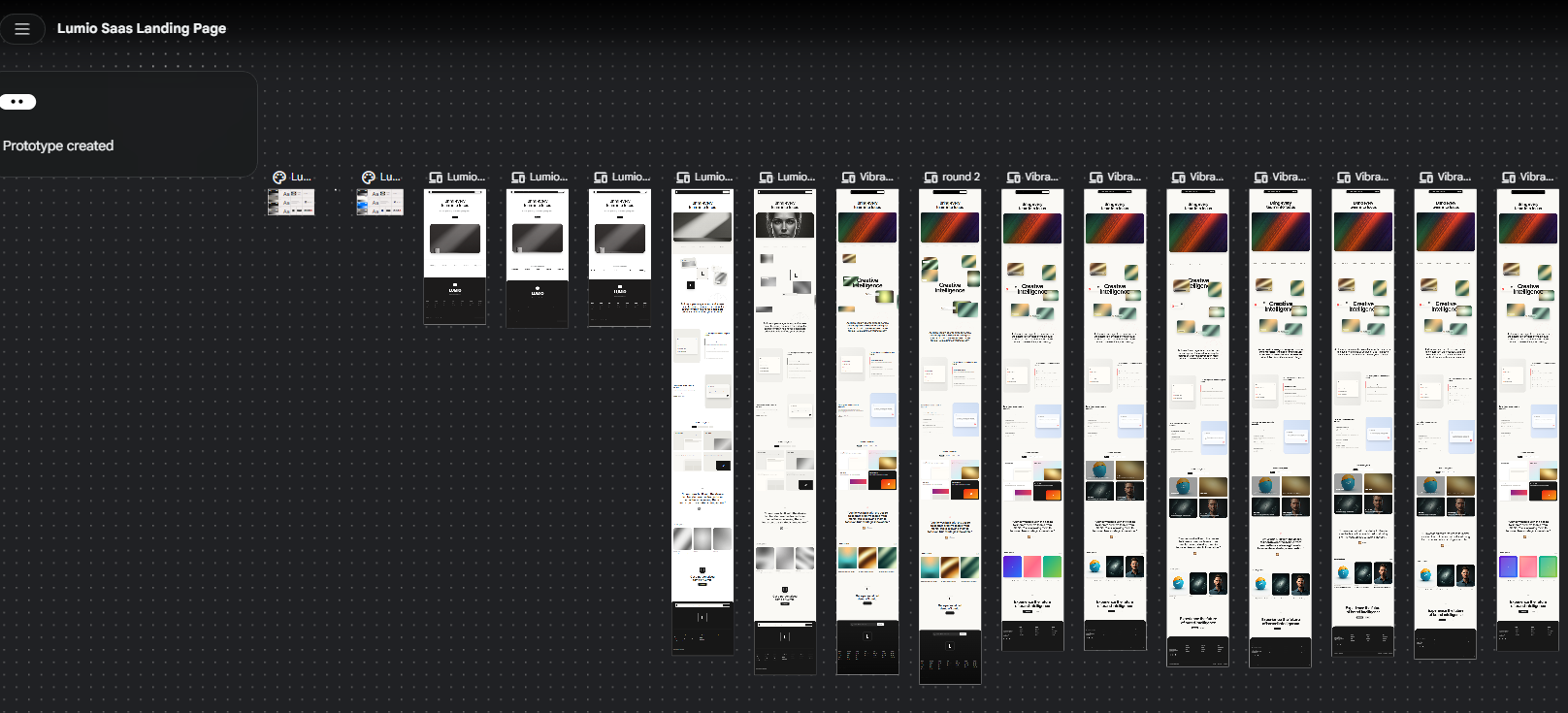Select the last Vibra frame preview on the right
The image size is (1568, 713).
pyautogui.click(x=1528, y=419)
